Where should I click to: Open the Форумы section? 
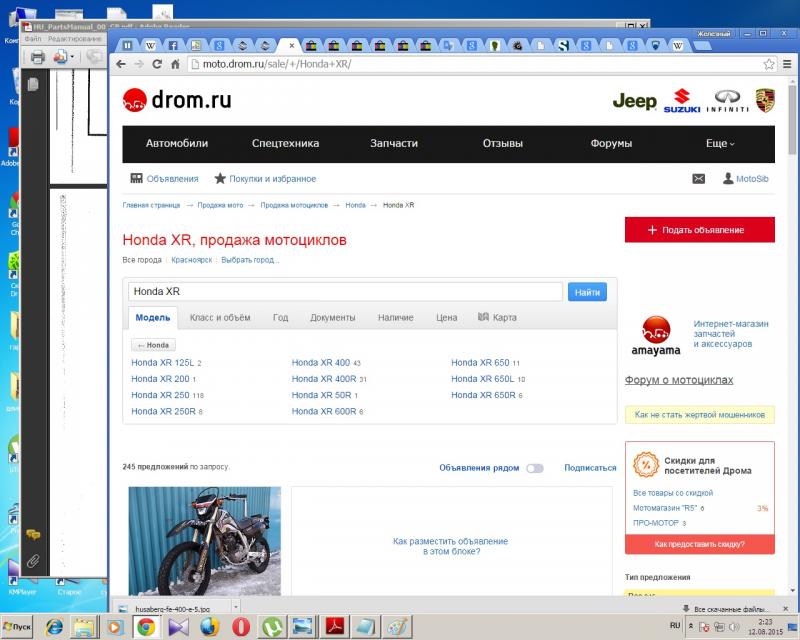click(x=611, y=144)
